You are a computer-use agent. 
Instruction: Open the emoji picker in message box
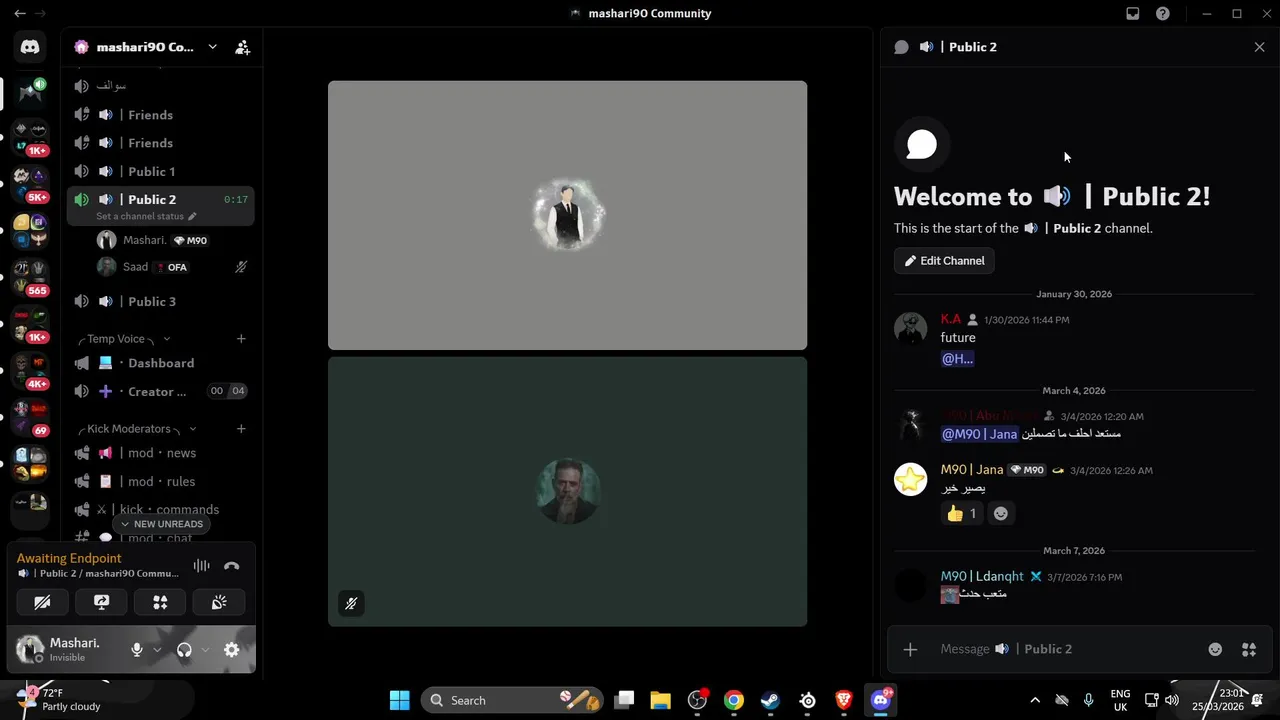click(x=1215, y=649)
